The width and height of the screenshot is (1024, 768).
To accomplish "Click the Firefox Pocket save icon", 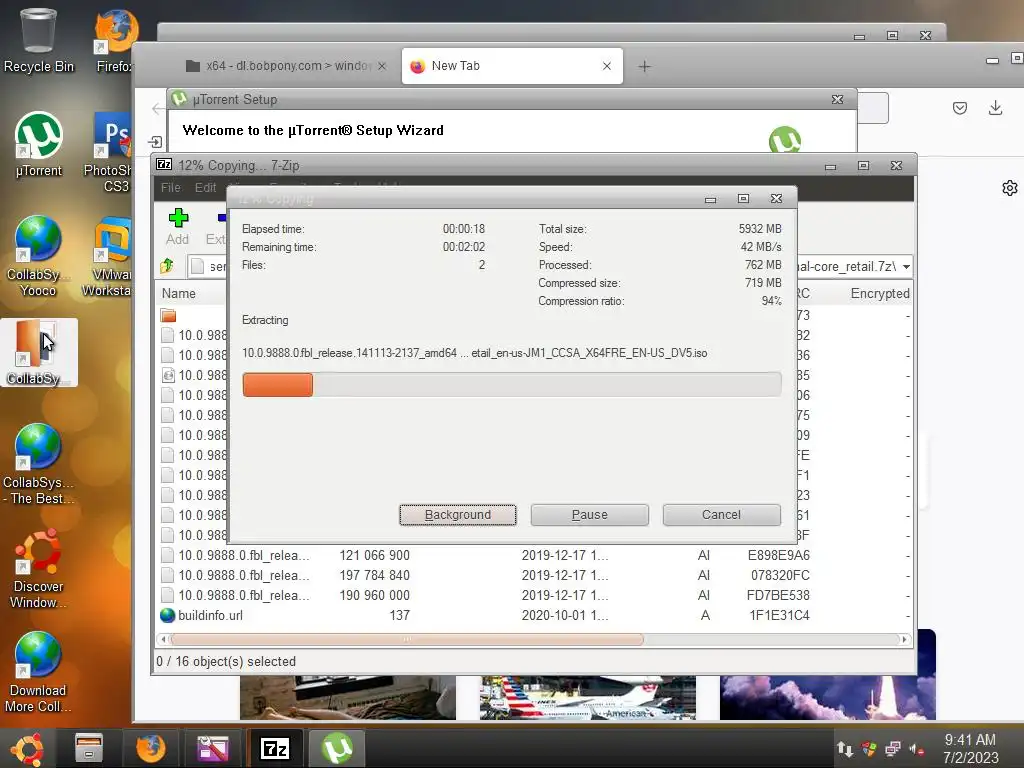I will (x=959, y=108).
